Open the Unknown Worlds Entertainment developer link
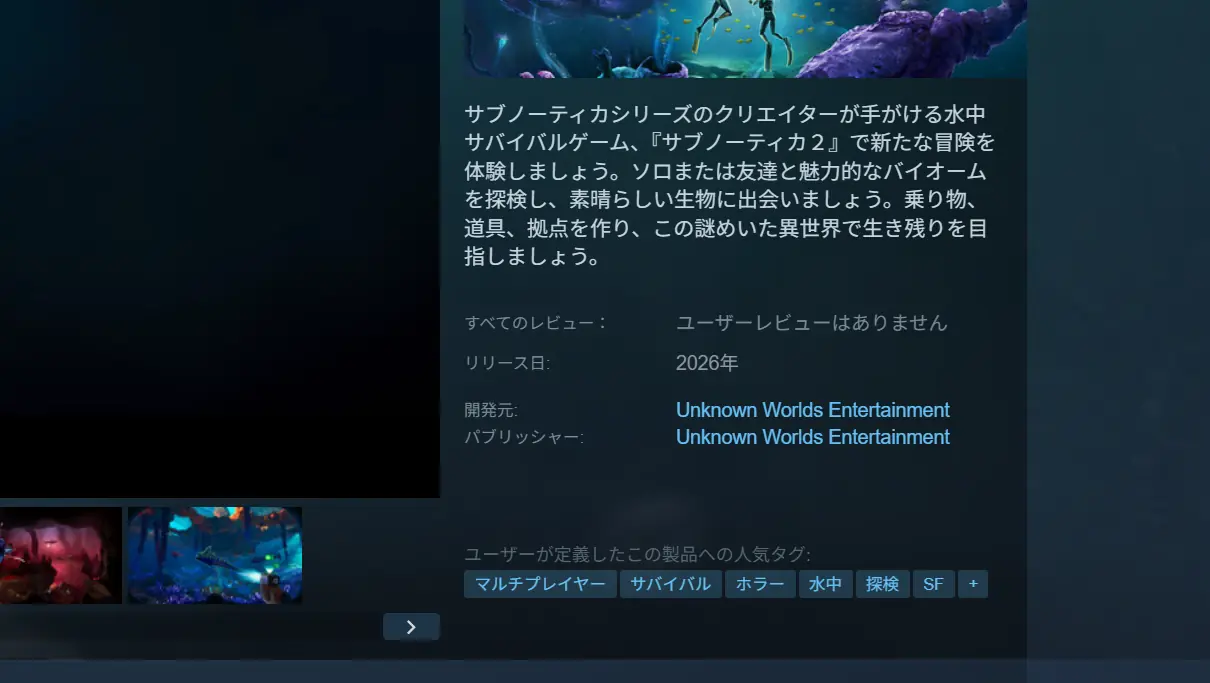1210x683 pixels. click(x=813, y=410)
